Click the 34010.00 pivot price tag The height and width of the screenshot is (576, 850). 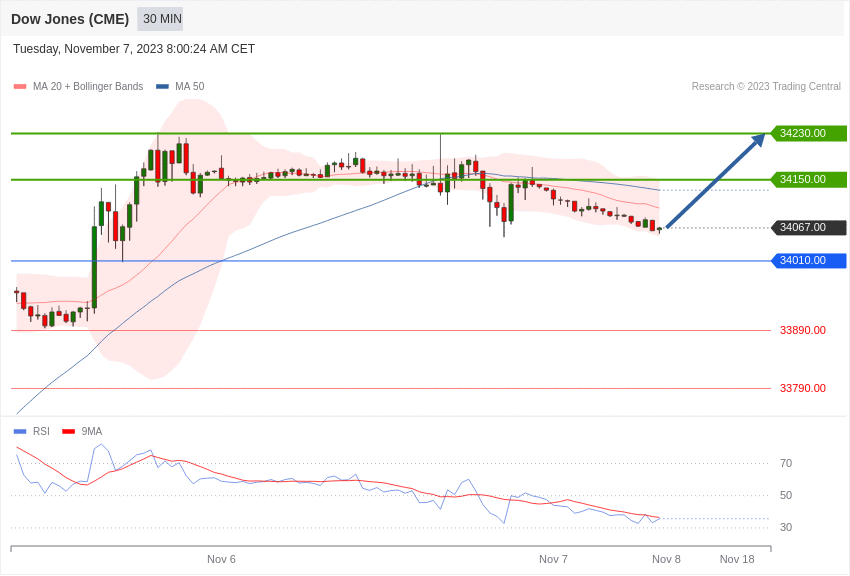pos(808,261)
